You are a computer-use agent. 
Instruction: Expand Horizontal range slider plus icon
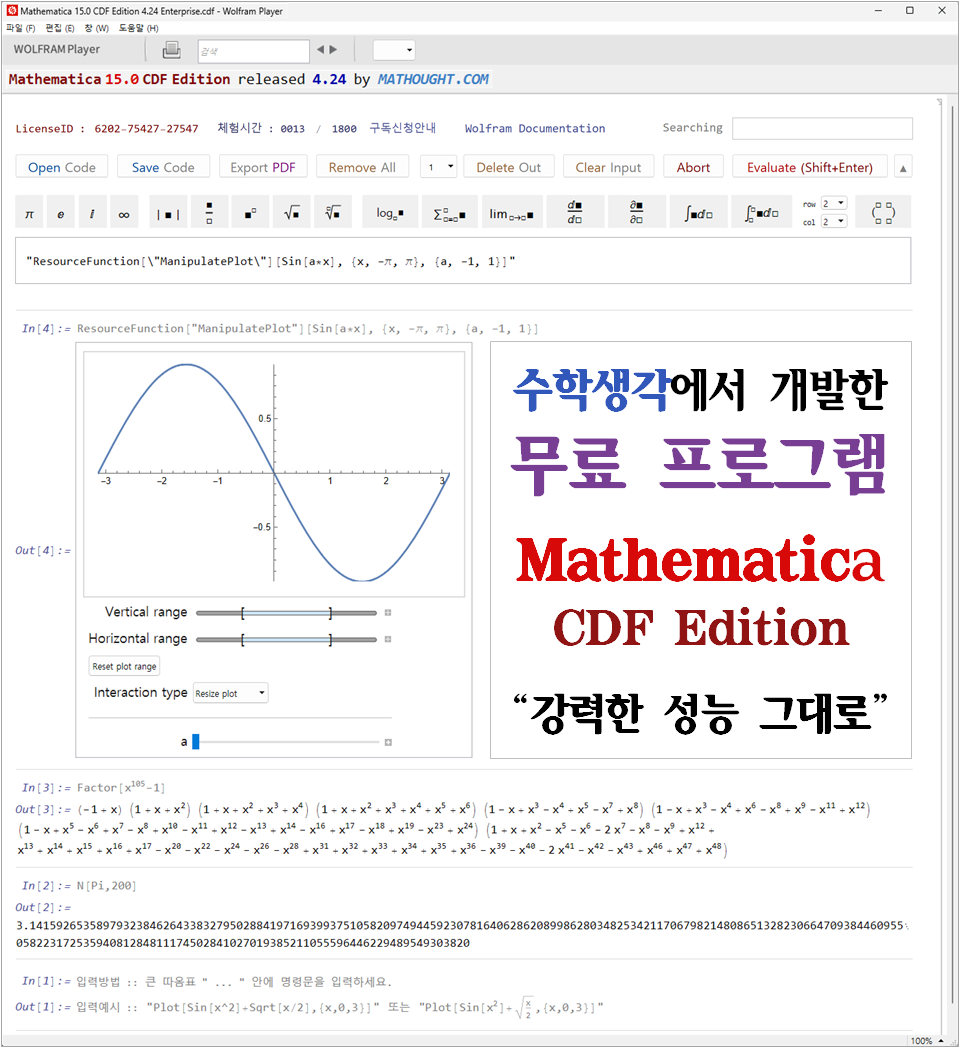(388, 640)
